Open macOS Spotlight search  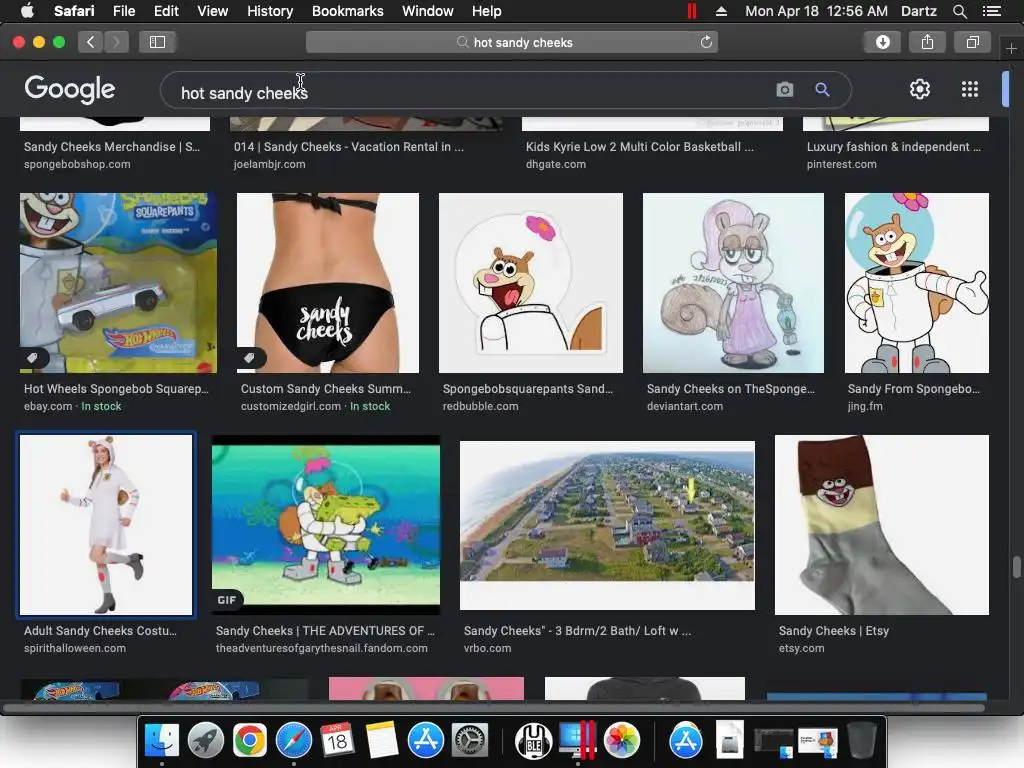[x=959, y=11]
